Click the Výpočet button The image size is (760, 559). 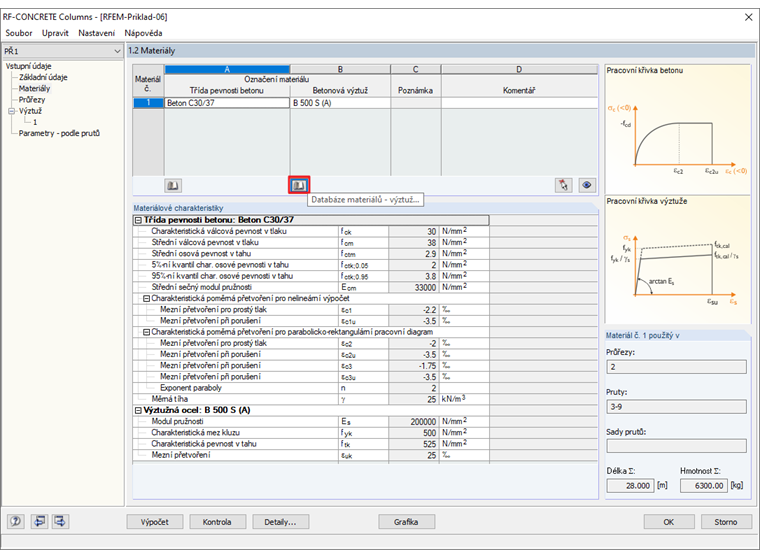click(x=155, y=522)
